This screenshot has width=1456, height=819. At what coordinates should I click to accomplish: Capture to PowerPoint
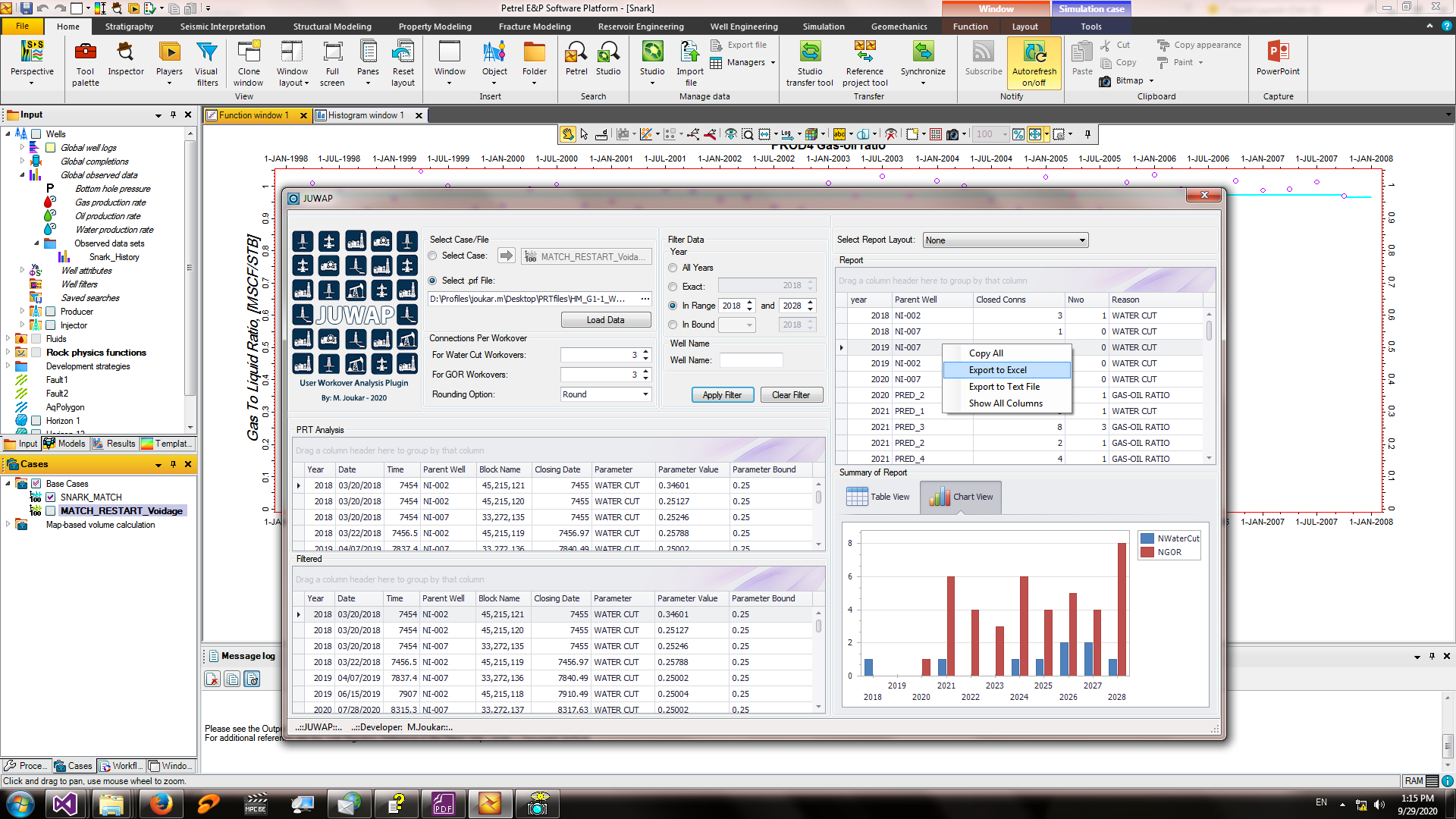coord(1278,61)
